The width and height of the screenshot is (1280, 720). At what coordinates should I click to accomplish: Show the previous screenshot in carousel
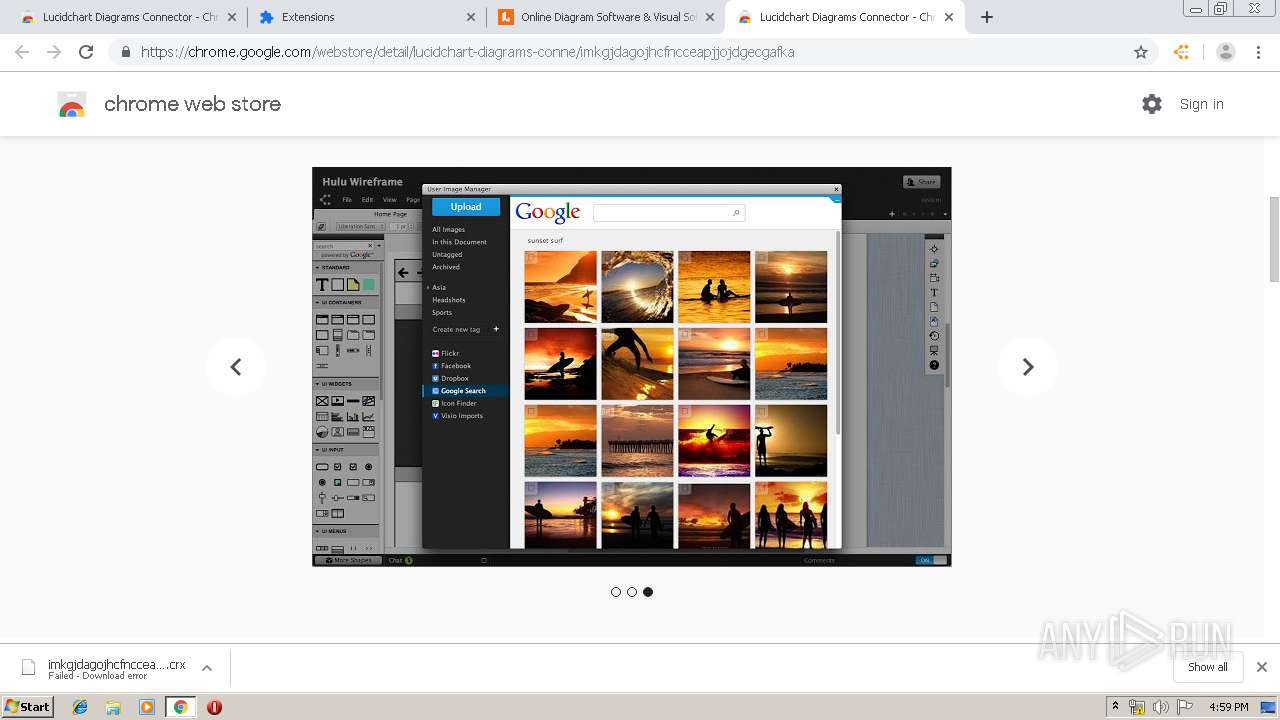236,367
